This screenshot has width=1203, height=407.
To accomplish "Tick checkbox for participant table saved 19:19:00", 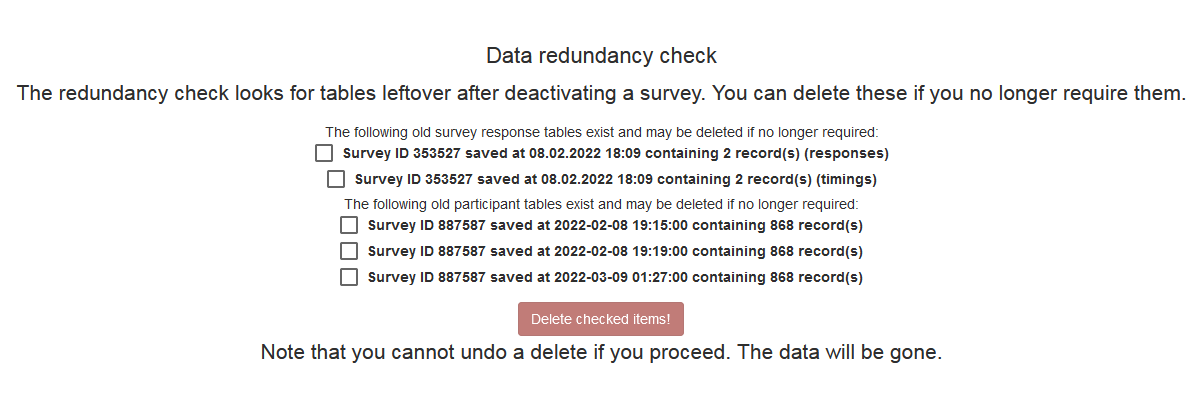I will coord(349,251).
